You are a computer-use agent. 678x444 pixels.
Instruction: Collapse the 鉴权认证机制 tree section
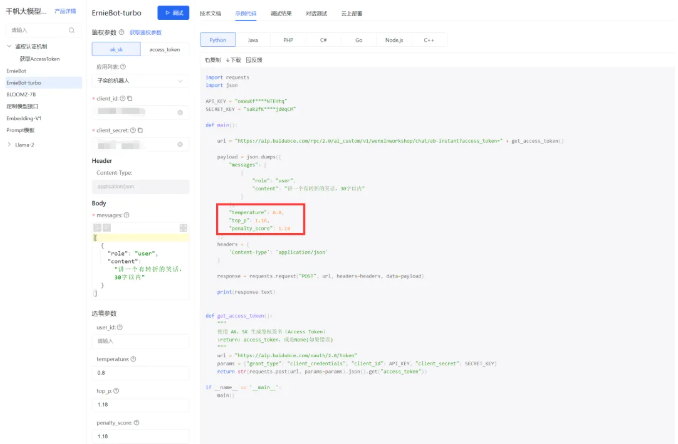click(x=9, y=46)
